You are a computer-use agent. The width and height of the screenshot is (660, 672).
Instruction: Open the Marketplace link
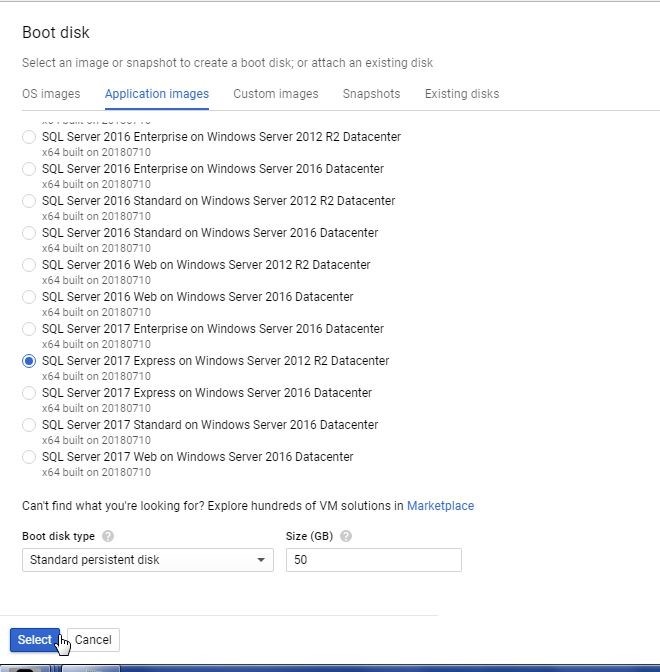[440, 506]
